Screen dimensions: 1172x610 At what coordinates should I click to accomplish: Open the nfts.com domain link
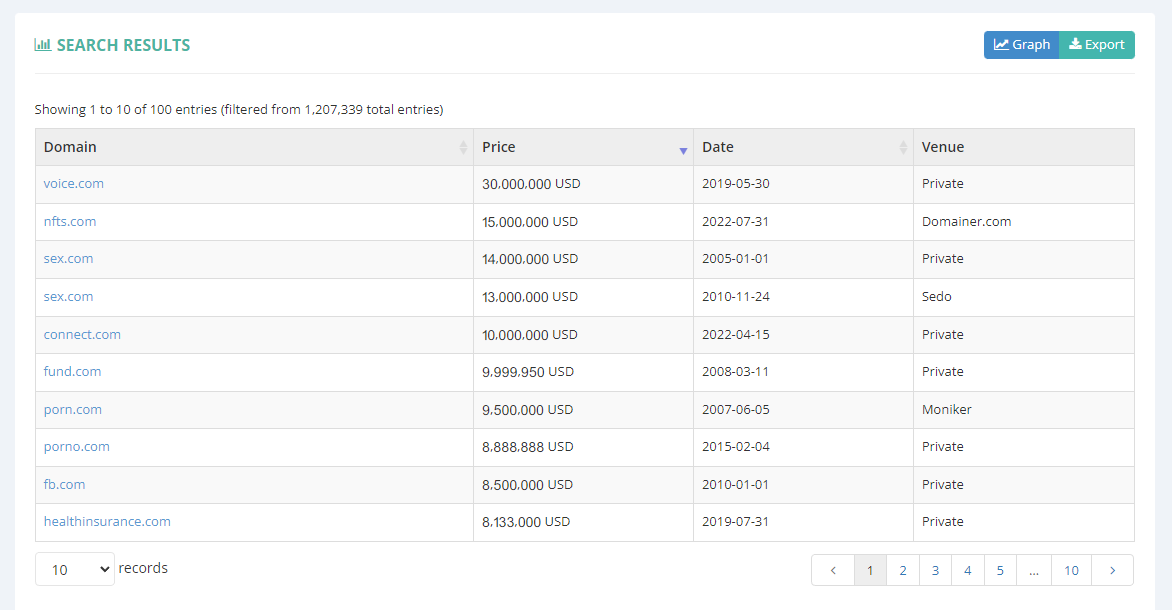(x=70, y=221)
